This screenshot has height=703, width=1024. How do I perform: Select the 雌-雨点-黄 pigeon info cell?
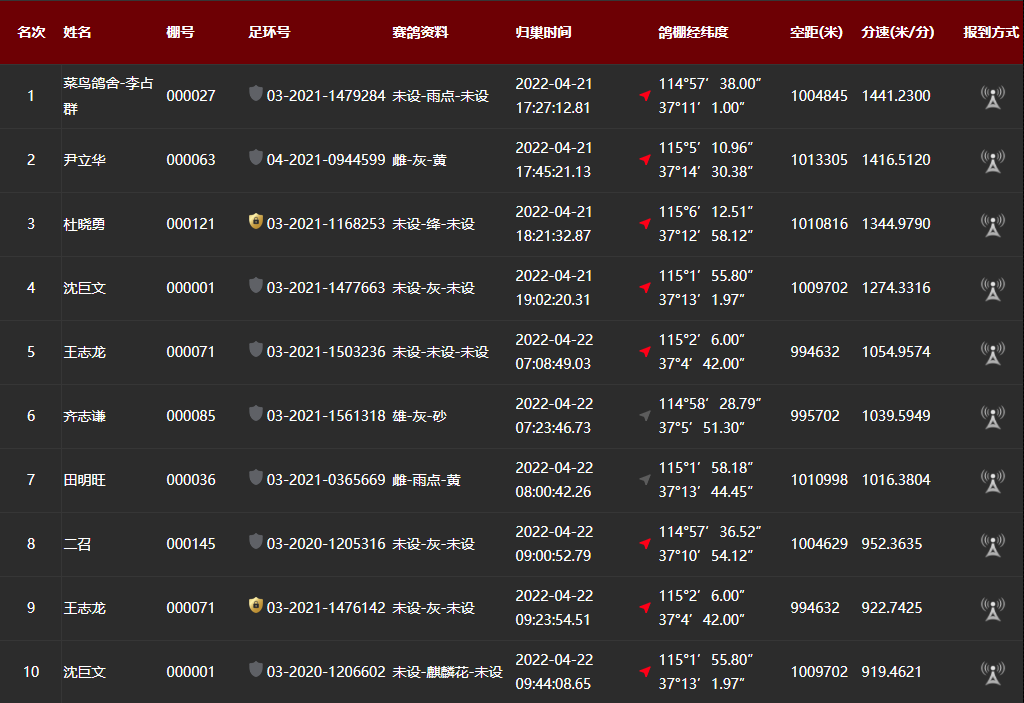426,480
